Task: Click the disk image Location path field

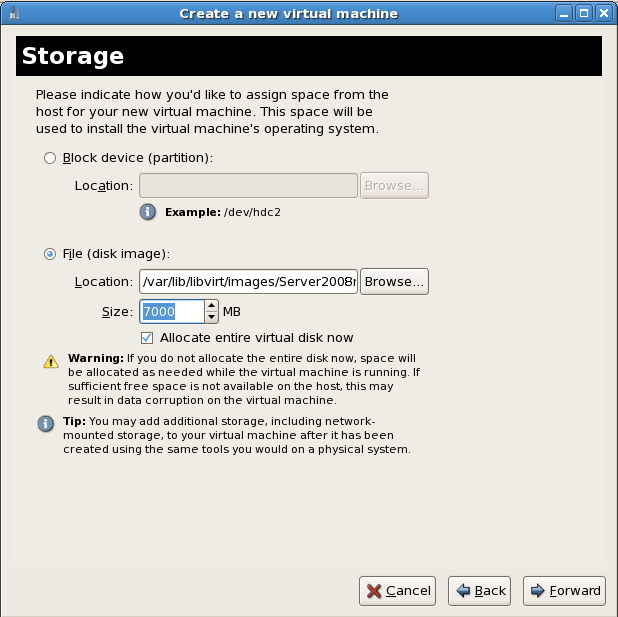Action: pos(248,281)
